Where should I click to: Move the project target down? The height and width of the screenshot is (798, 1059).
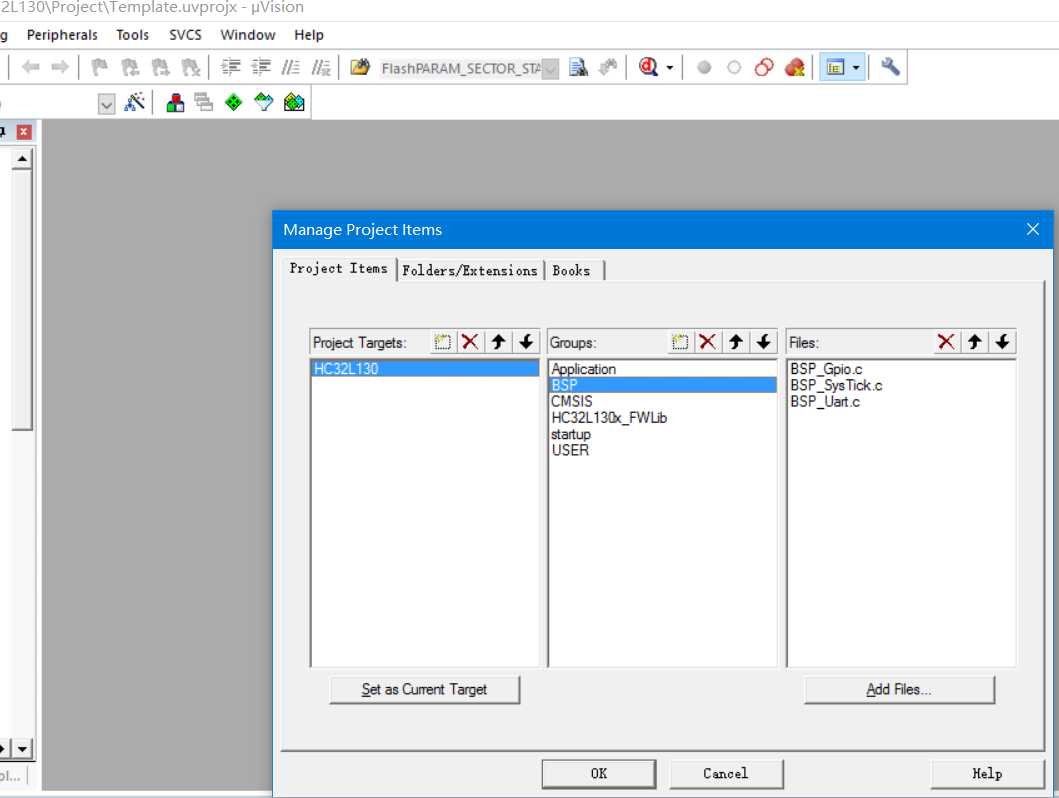click(x=526, y=342)
